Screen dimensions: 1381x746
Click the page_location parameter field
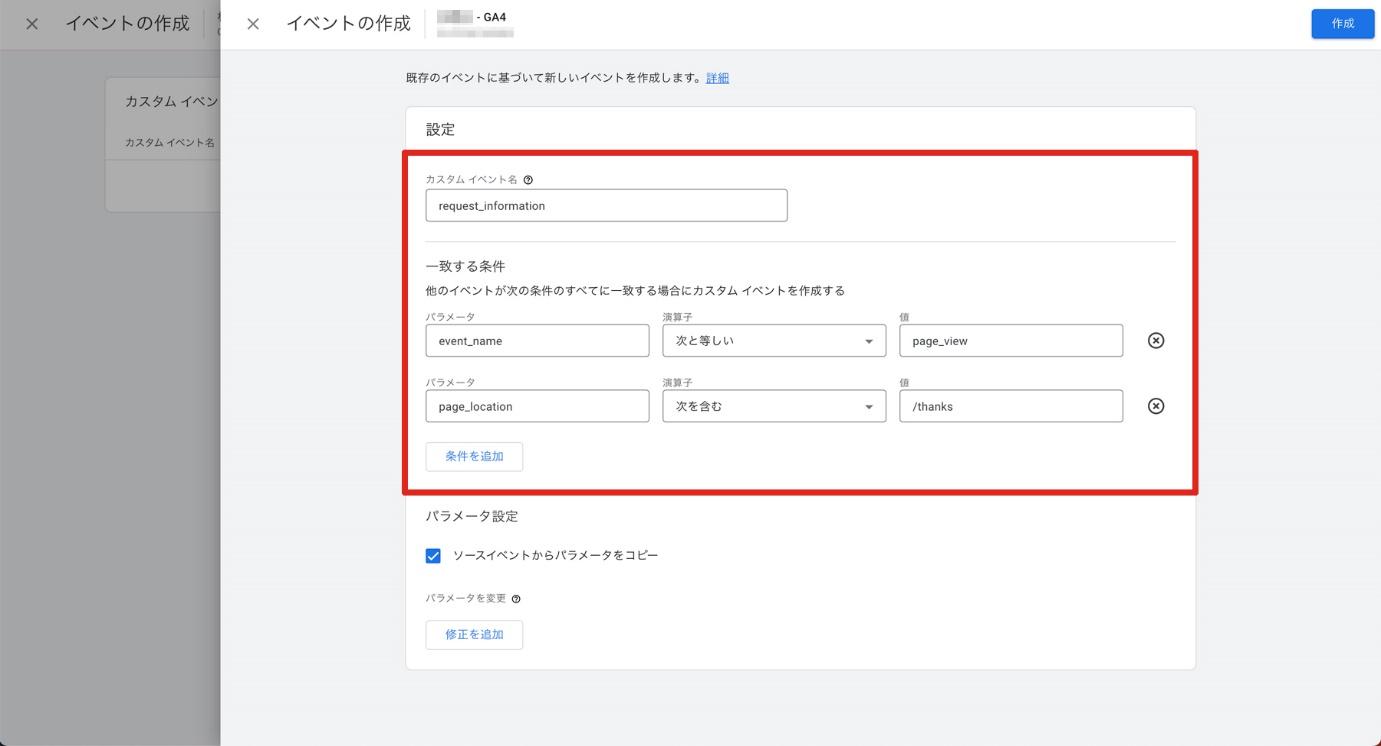(537, 406)
